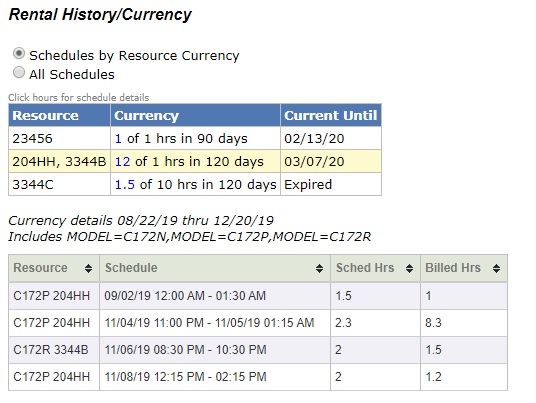
Task: Select the 11/08/19 12:15 PM schedule row
Action: point(258,377)
